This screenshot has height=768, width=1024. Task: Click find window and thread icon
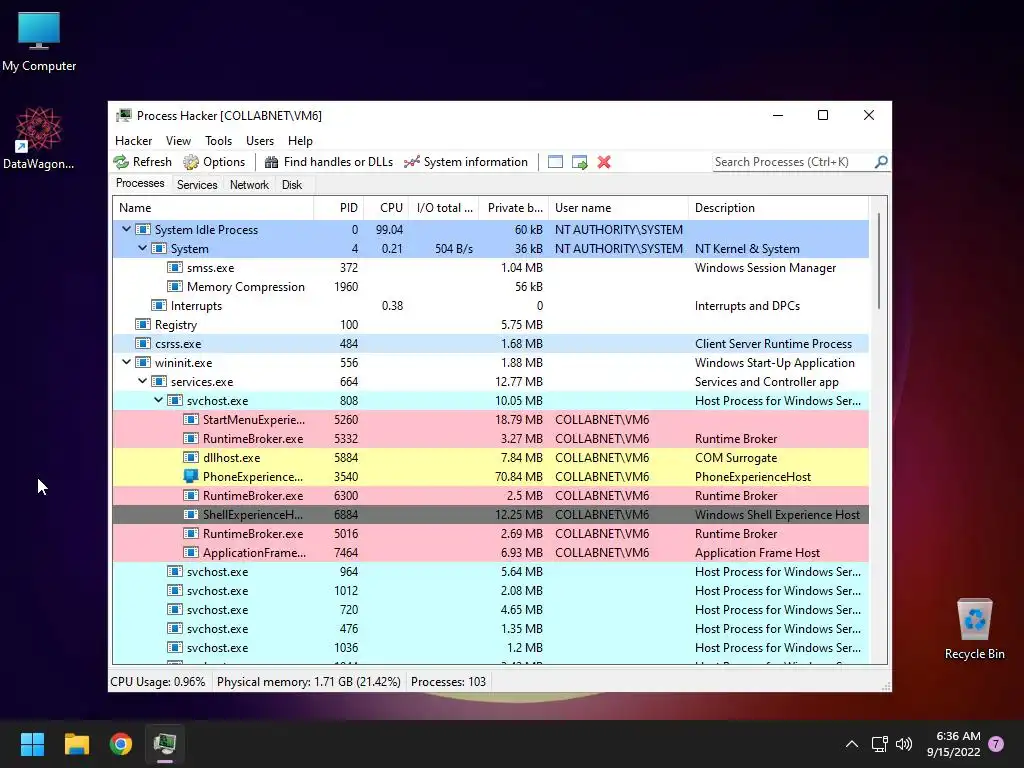579,162
